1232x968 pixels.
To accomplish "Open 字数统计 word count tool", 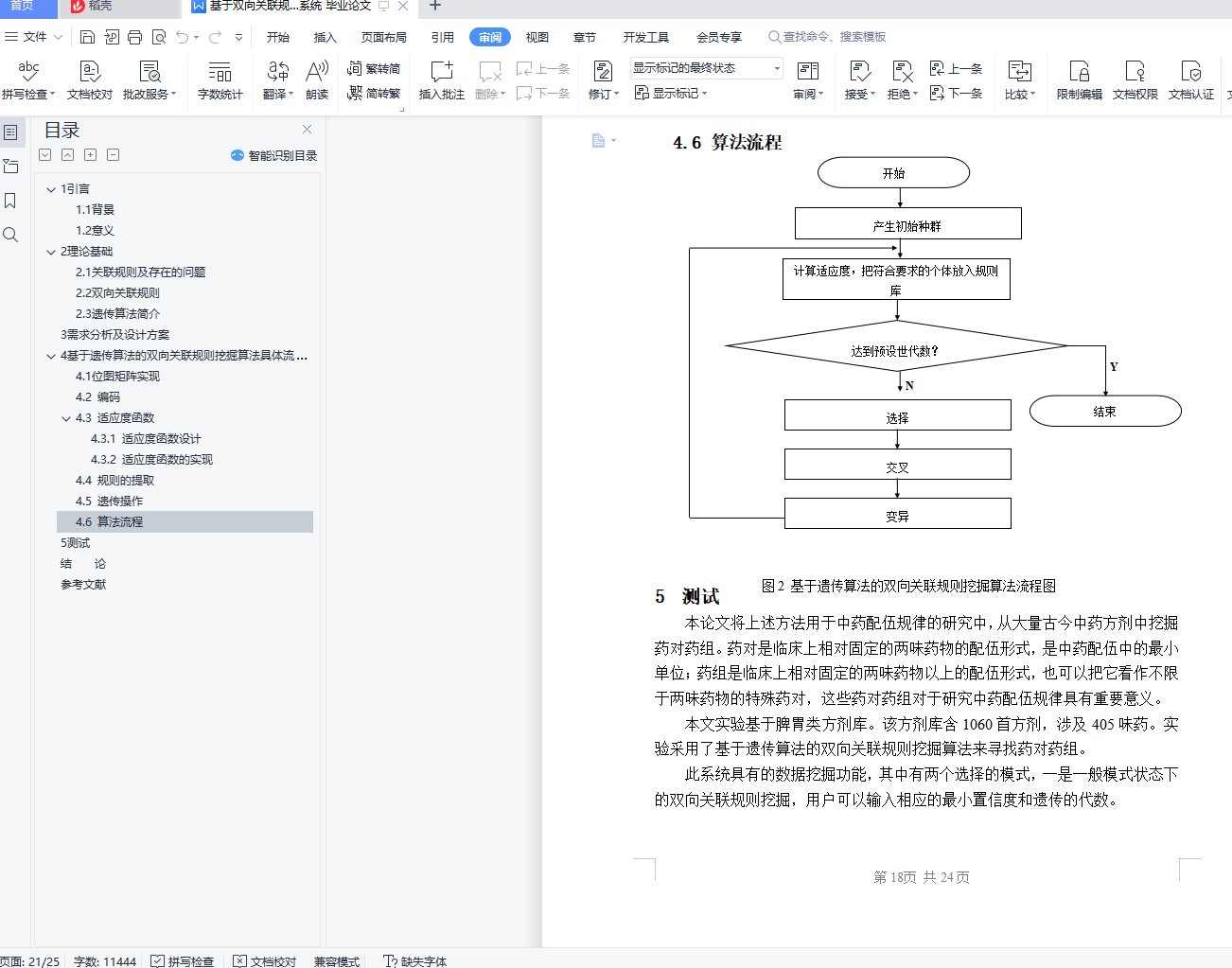I will tap(220, 80).
